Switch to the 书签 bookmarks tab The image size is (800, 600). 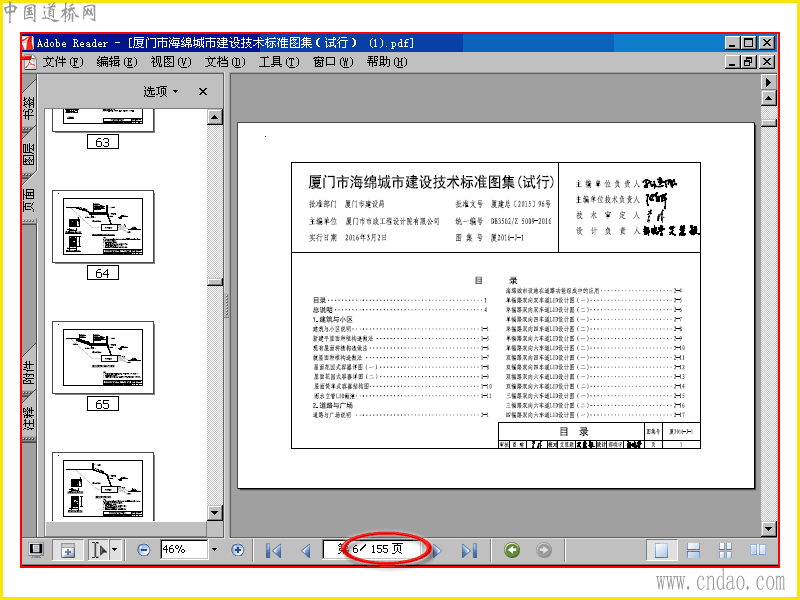point(29,107)
